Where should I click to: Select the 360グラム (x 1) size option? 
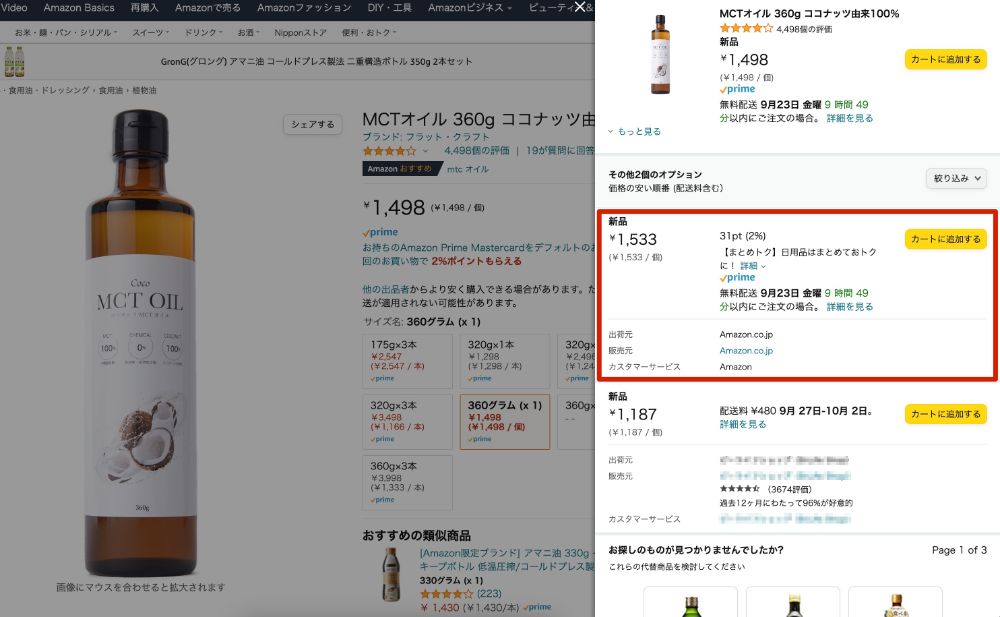[504, 422]
